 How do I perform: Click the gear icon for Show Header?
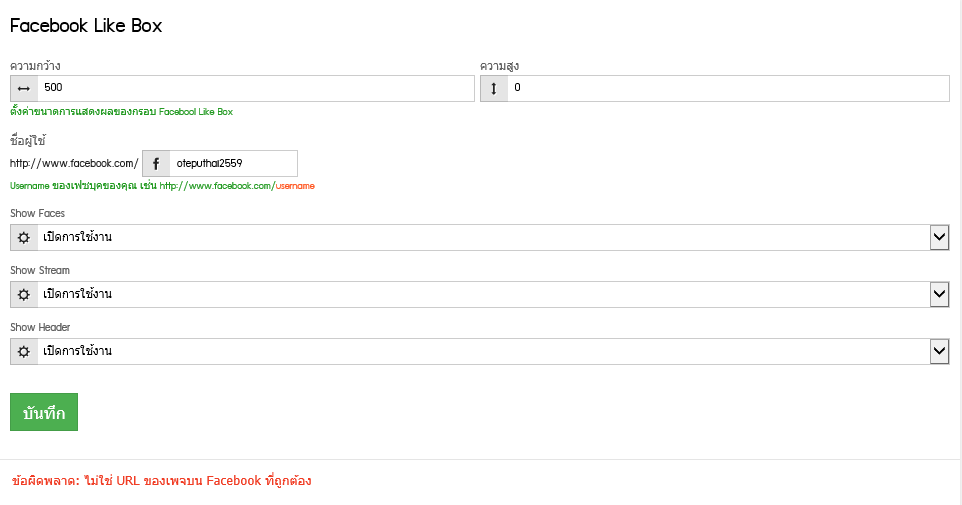click(24, 352)
